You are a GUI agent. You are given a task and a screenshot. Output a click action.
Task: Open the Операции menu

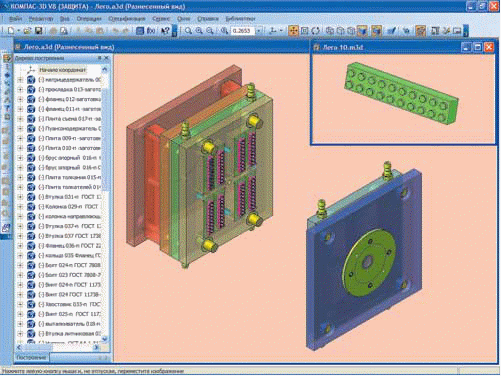point(89,19)
